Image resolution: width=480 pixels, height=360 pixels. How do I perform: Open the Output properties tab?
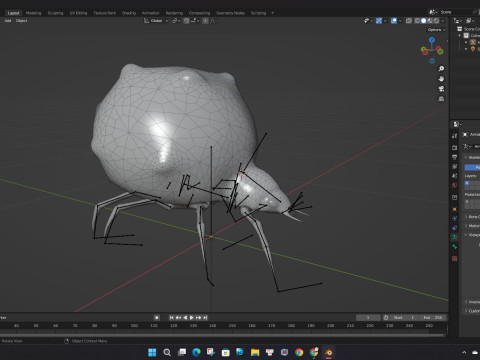point(454,157)
